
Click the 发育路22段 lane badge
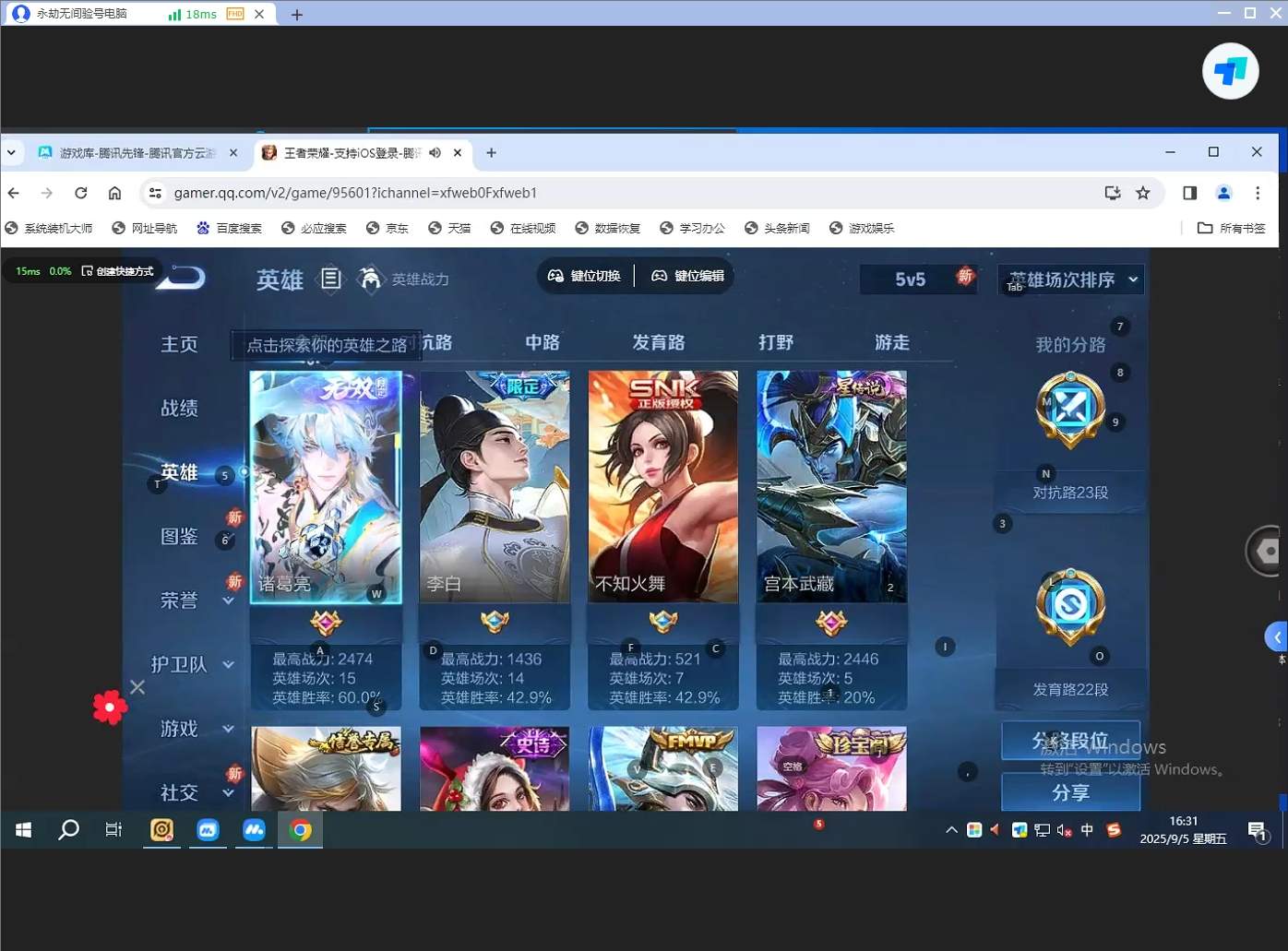tap(1070, 606)
